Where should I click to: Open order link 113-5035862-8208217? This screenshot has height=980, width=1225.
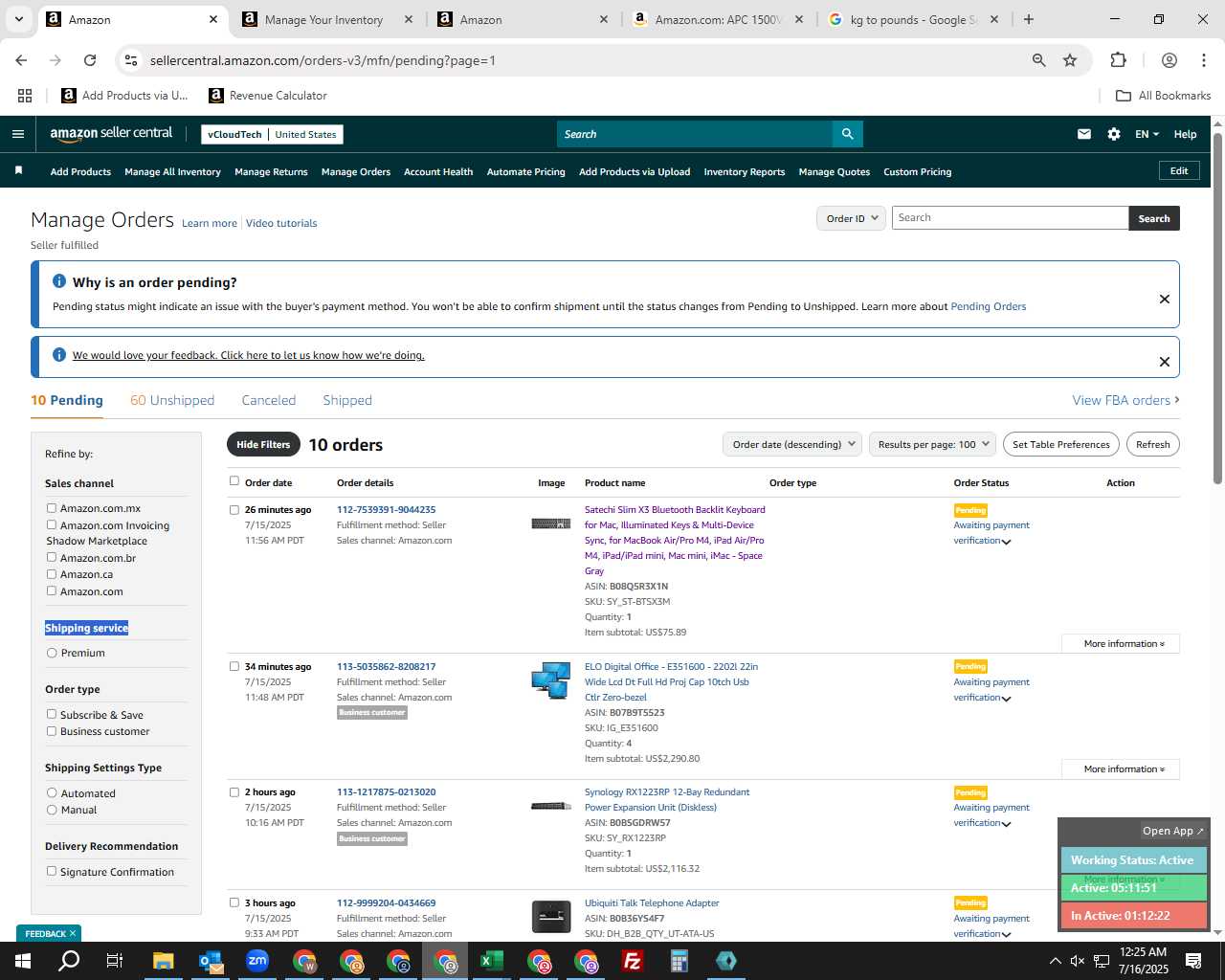386,666
